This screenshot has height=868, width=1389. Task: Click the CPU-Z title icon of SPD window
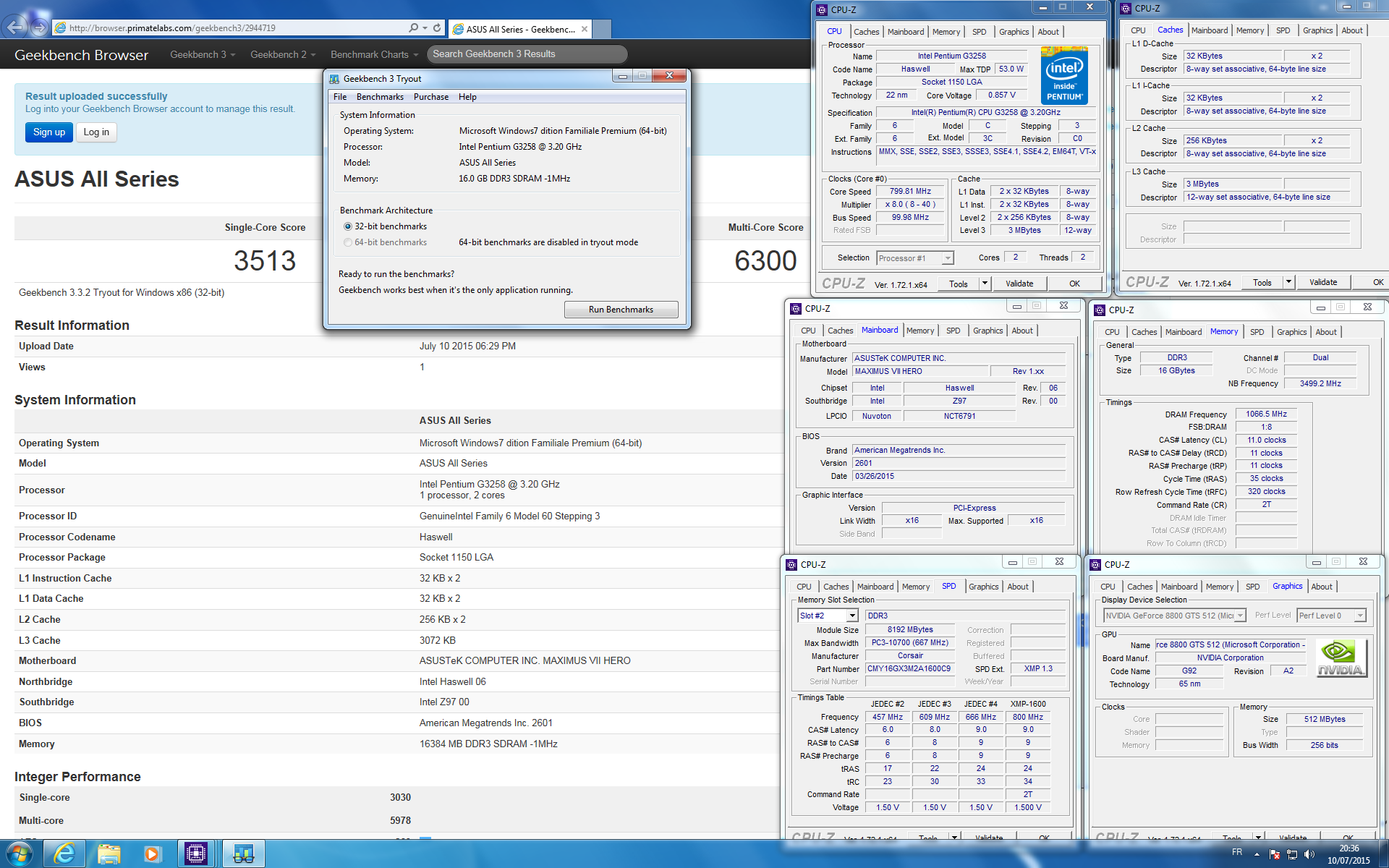pos(791,564)
